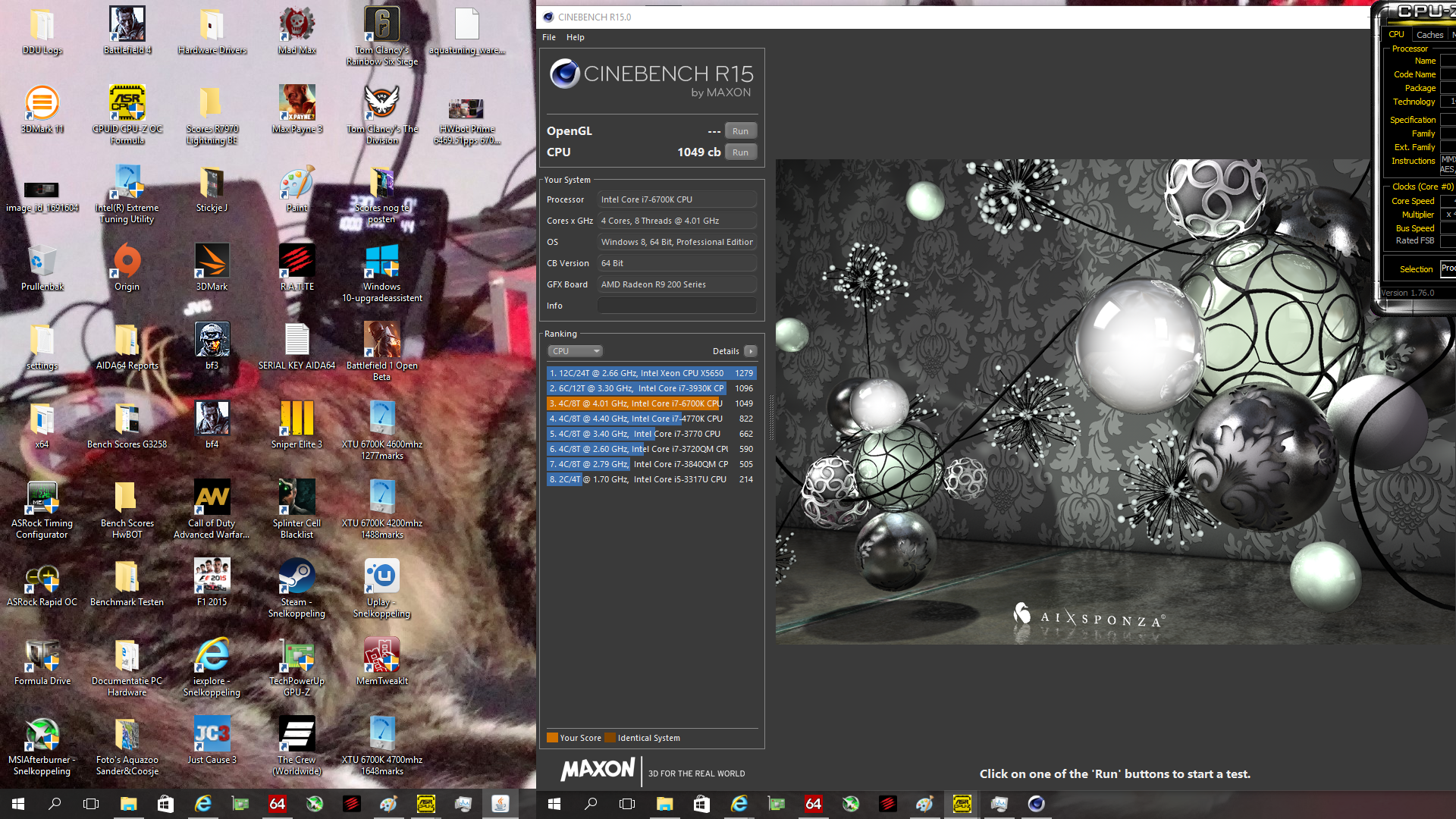Open the CPU ranking type dropdown
This screenshot has width=1456, height=819.
tap(576, 351)
